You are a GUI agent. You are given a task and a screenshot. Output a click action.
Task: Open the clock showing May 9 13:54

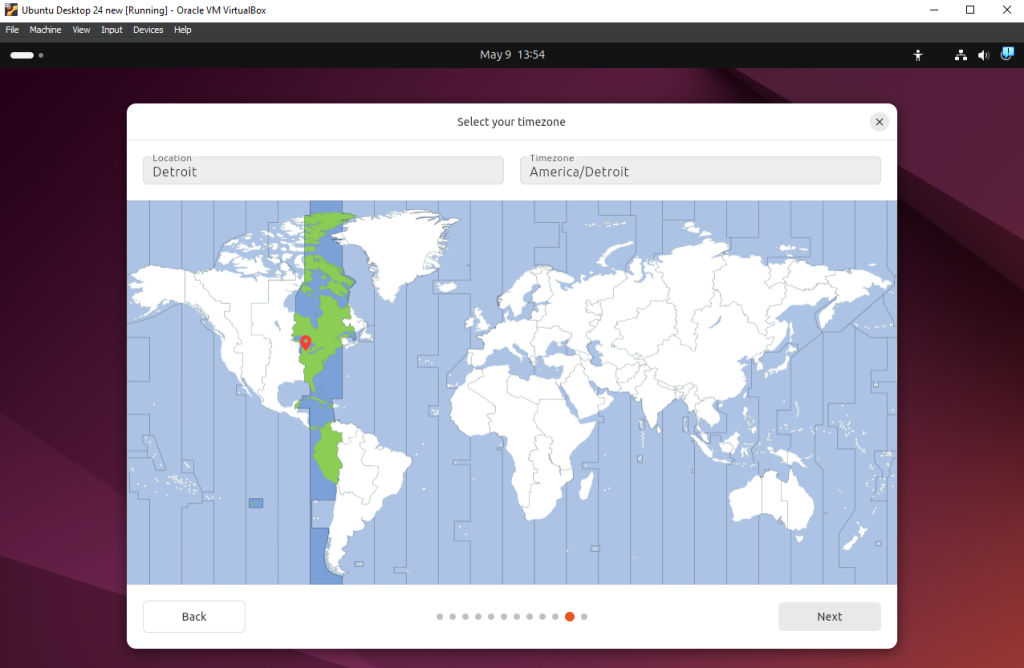click(512, 55)
